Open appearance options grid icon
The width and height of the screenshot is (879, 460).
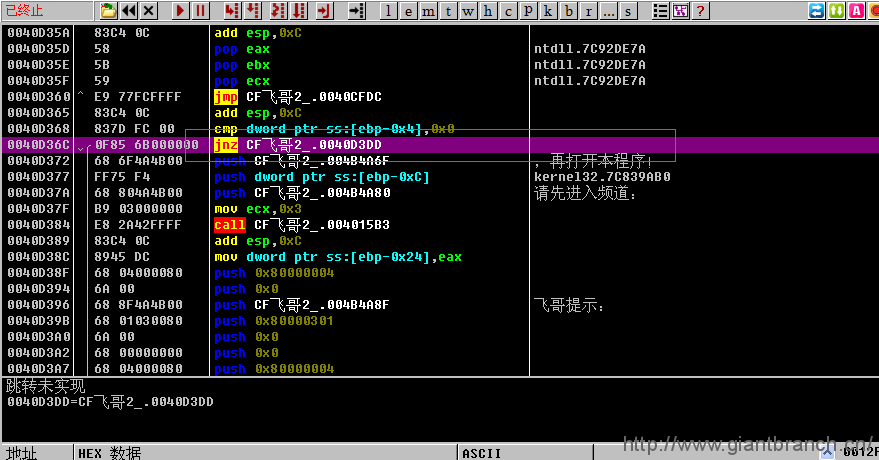pos(681,11)
